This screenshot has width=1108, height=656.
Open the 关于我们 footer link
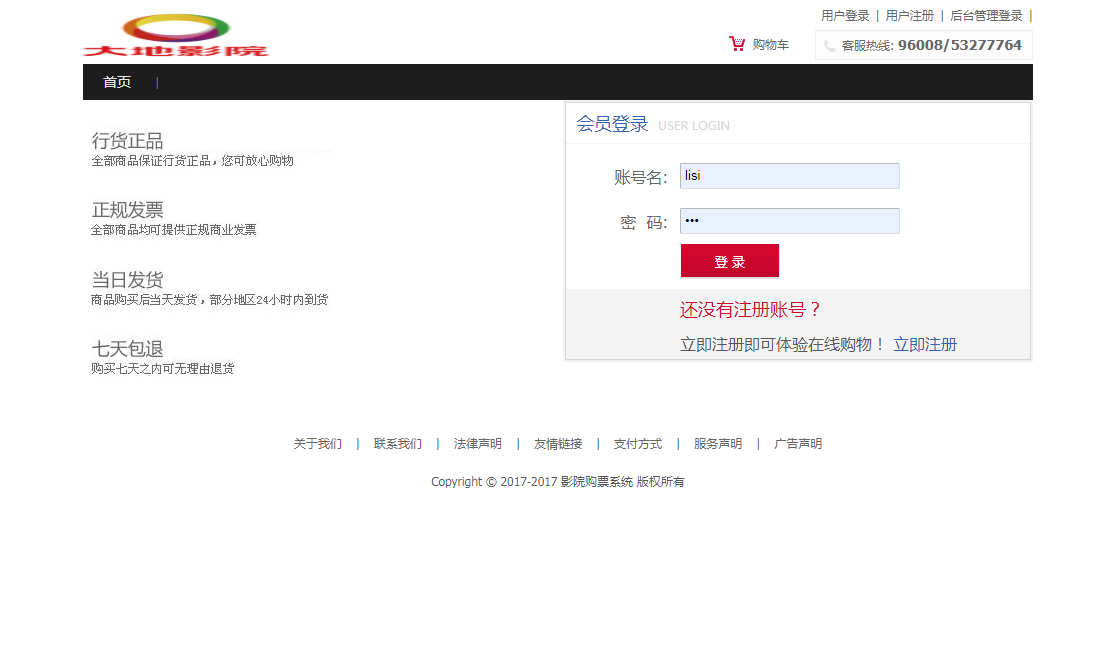pyautogui.click(x=316, y=443)
